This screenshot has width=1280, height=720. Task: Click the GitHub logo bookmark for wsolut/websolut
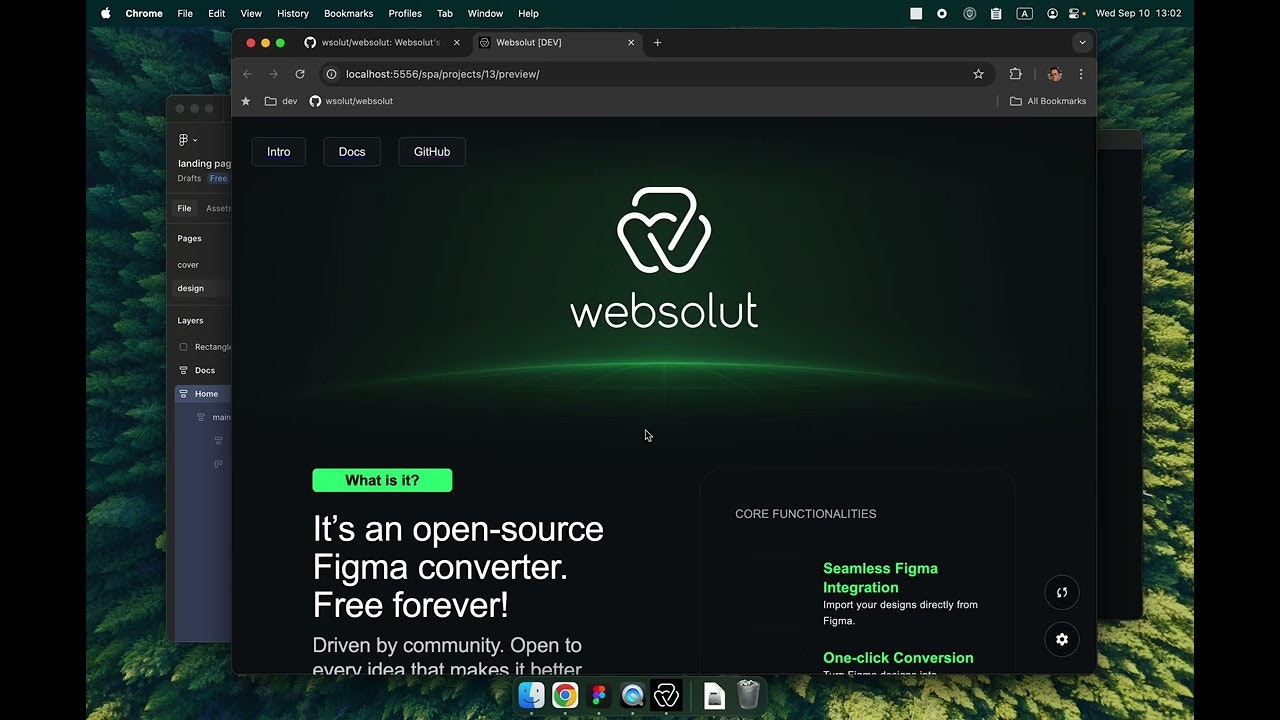(315, 101)
